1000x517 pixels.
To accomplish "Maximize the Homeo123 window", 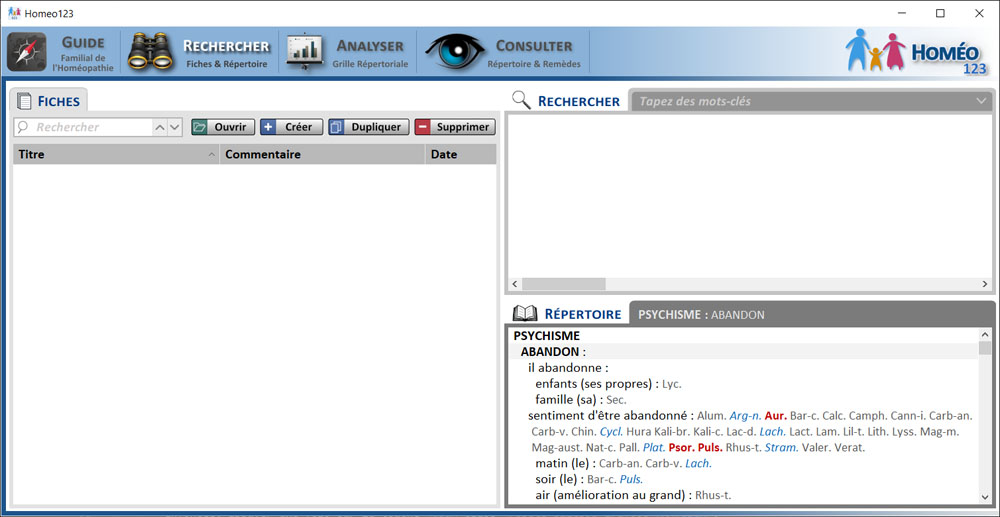I will point(940,13).
